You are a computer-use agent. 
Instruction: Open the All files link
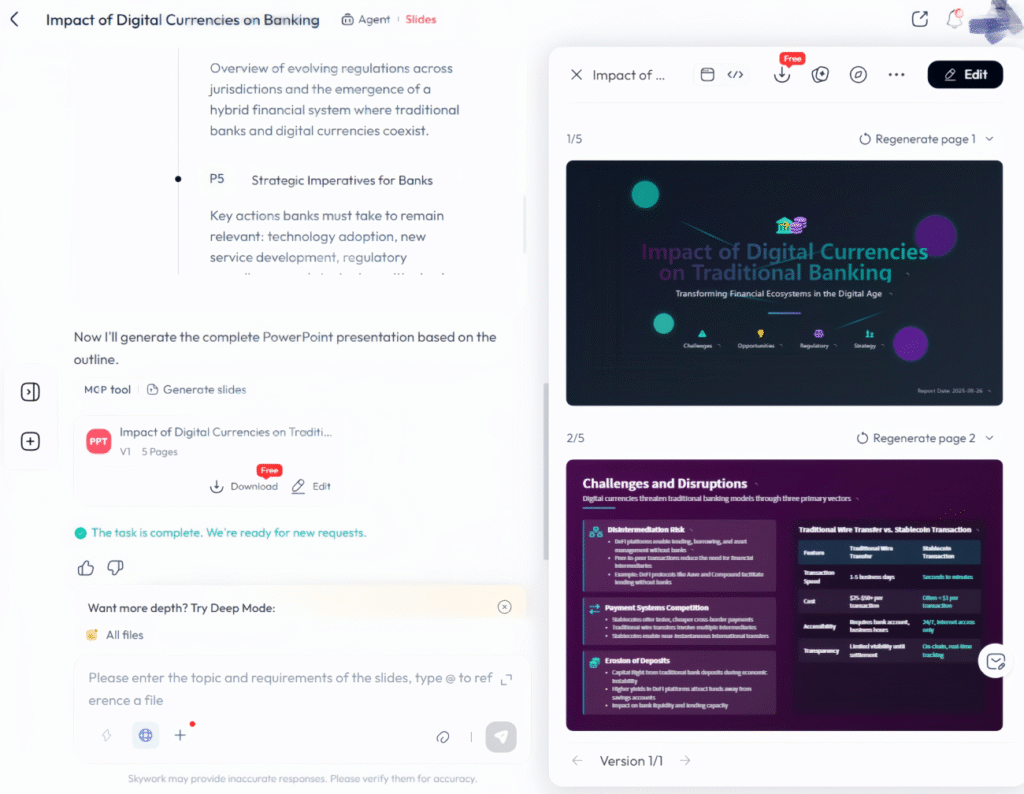(x=124, y=635)
